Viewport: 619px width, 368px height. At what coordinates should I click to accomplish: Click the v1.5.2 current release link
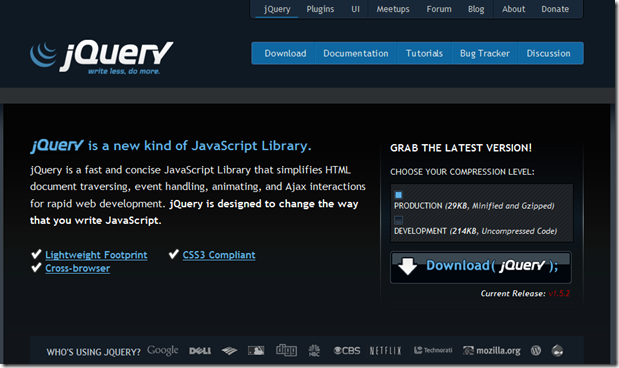point(559,293)
